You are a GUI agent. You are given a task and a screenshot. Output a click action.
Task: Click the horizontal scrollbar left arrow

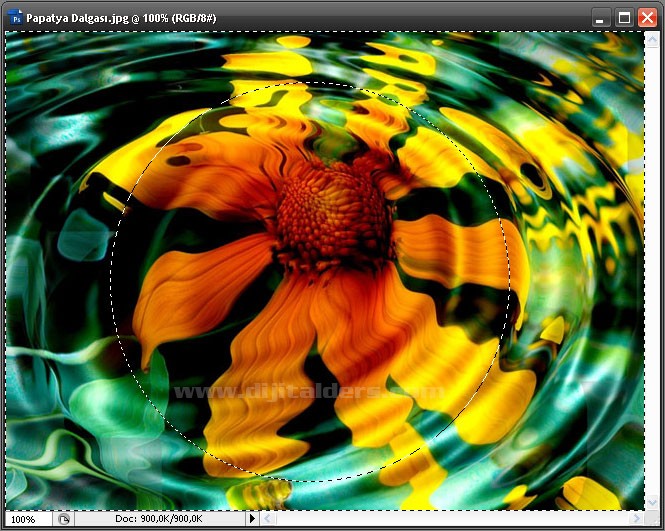268,518
